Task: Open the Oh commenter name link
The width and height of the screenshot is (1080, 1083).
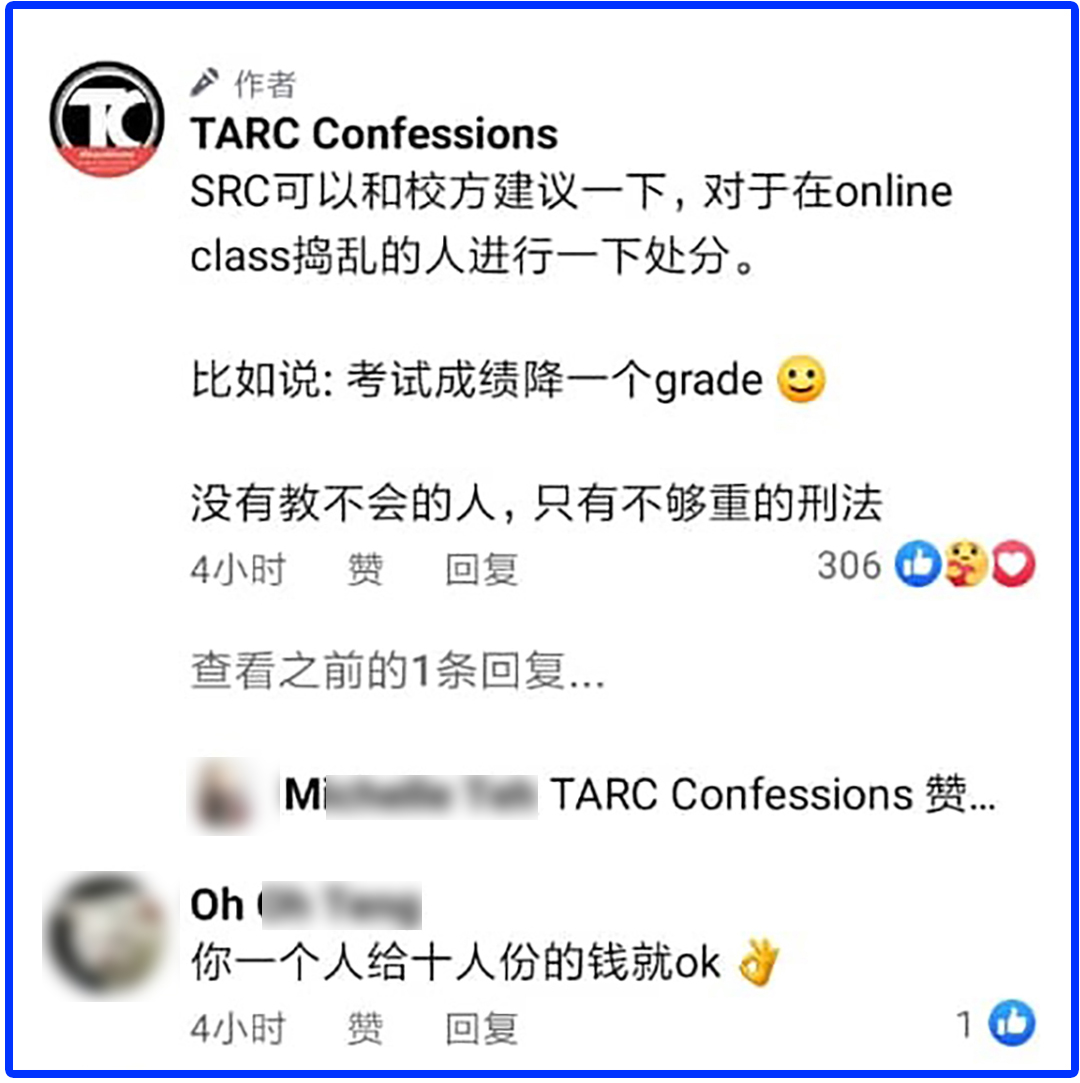Action: tap(305, 904)
